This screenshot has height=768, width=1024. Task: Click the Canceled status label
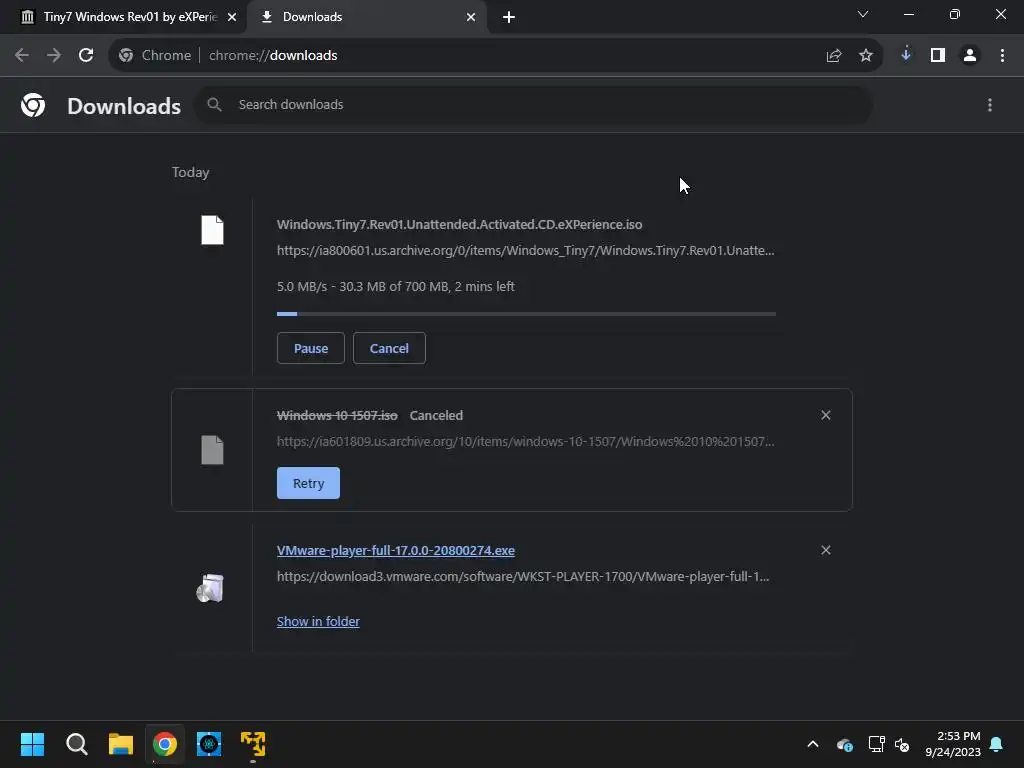tap(436, 415)
